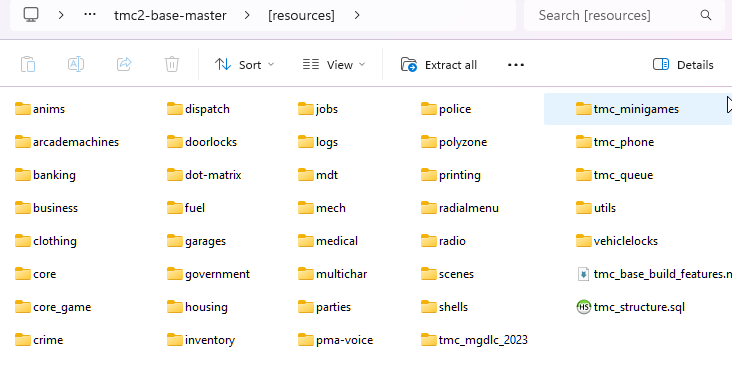Select the [resources] breadcrumb
732x377 pixels.
(x=301, y=15)
